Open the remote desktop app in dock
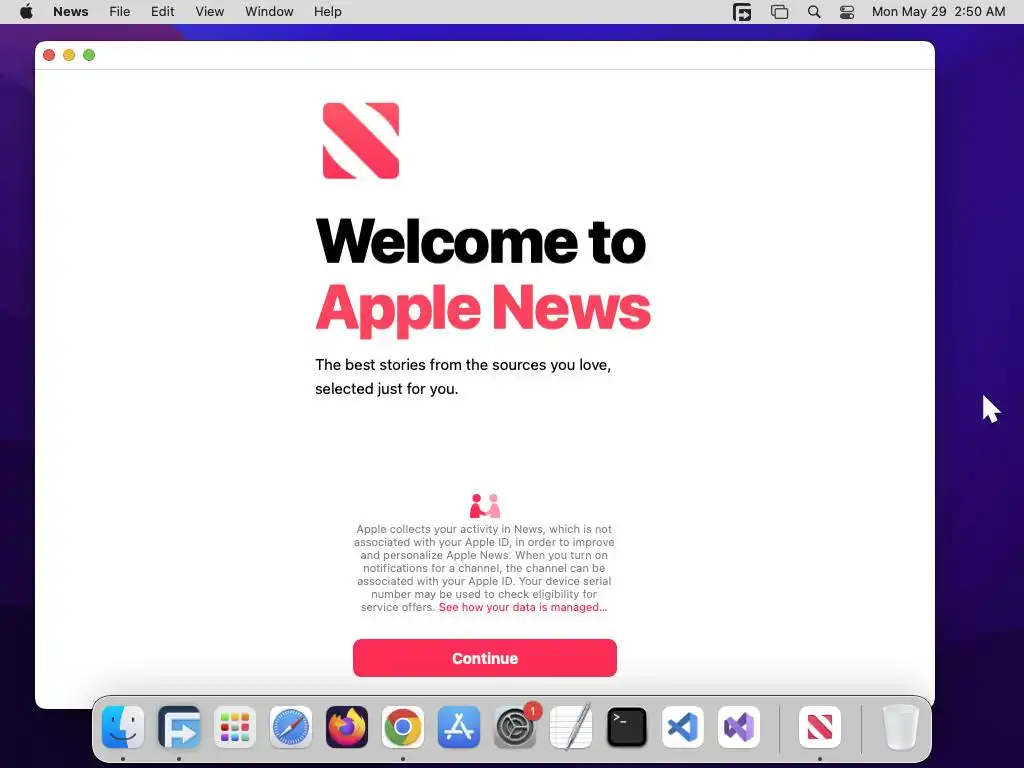Viewport: 1024px width, 768px height. click(179, 727)
